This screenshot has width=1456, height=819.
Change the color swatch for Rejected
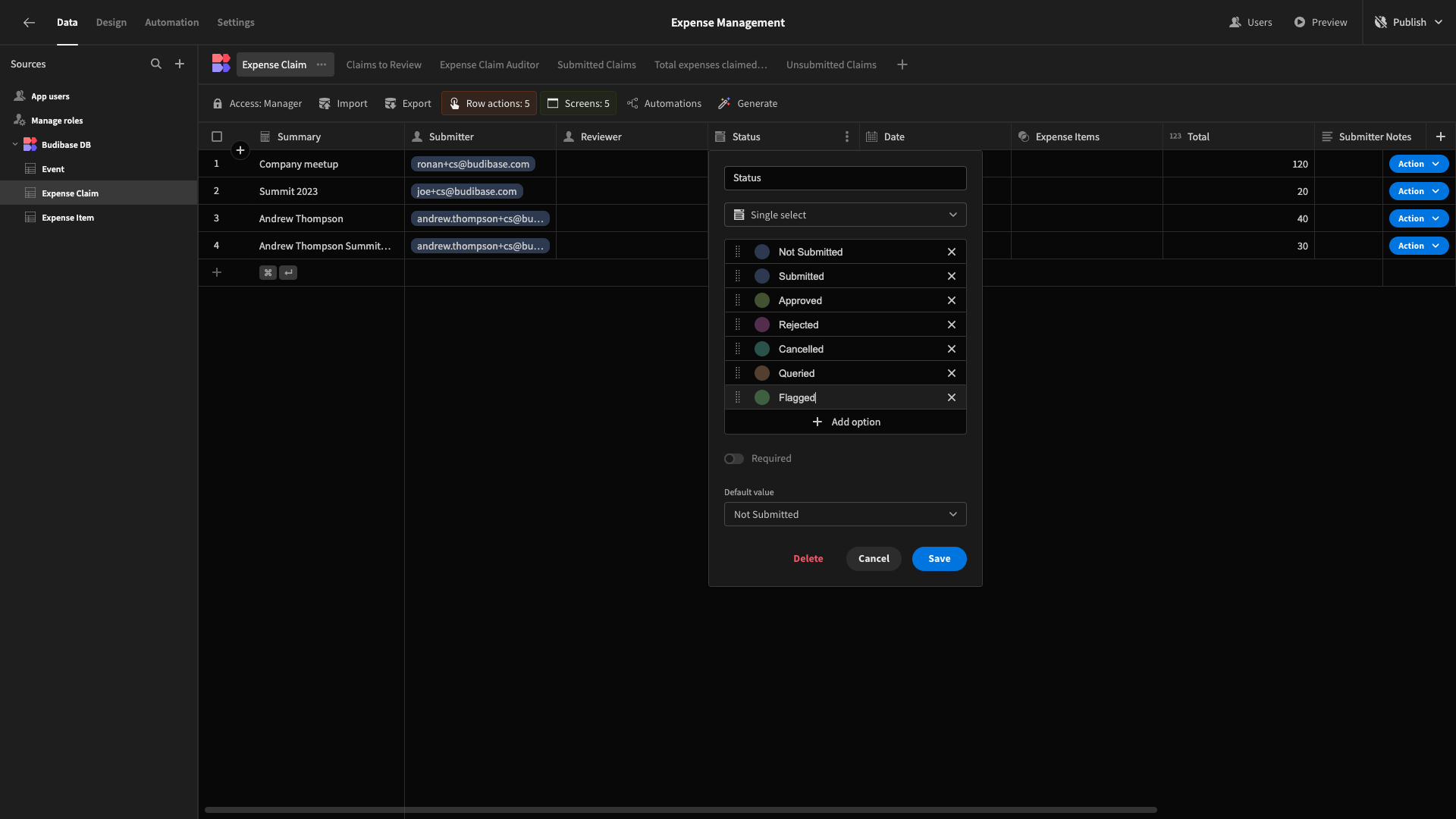coord(762,325)
